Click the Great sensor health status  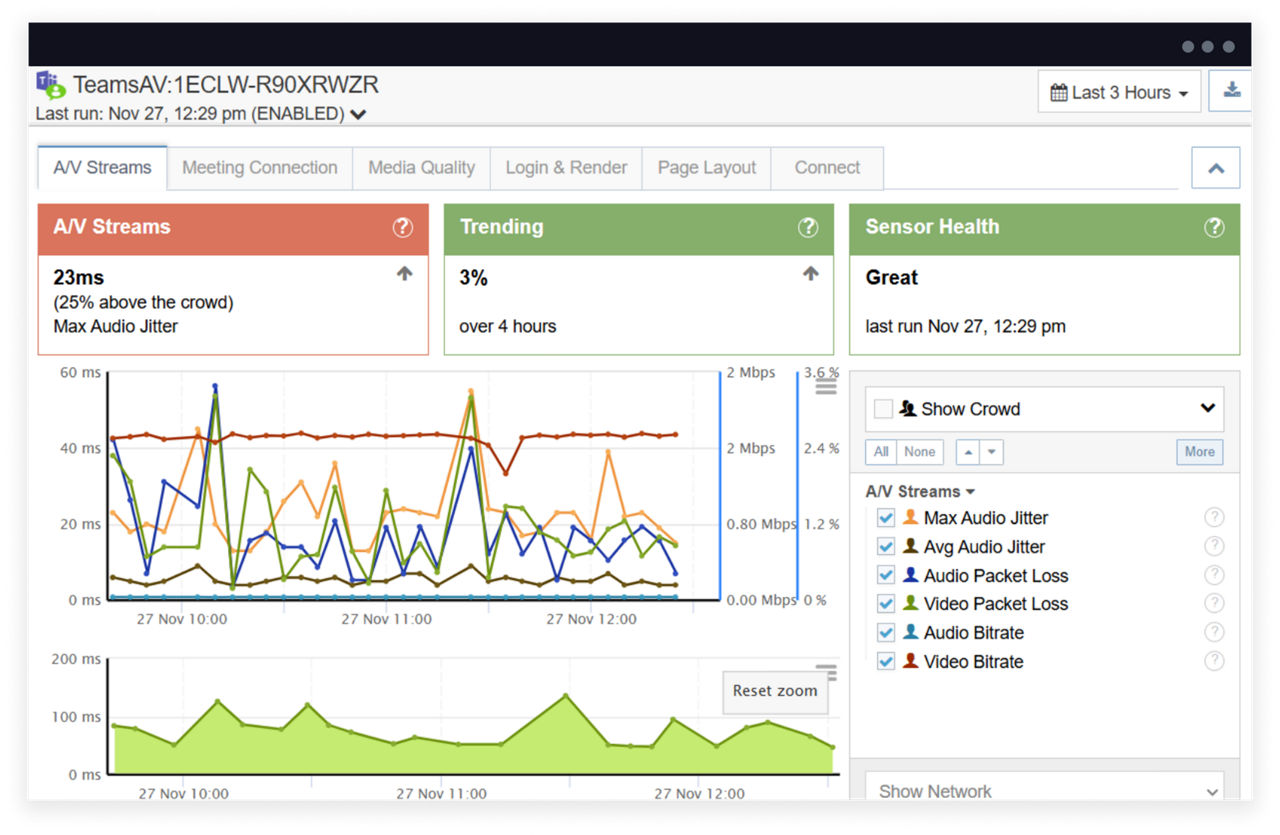tap(892, 278)
